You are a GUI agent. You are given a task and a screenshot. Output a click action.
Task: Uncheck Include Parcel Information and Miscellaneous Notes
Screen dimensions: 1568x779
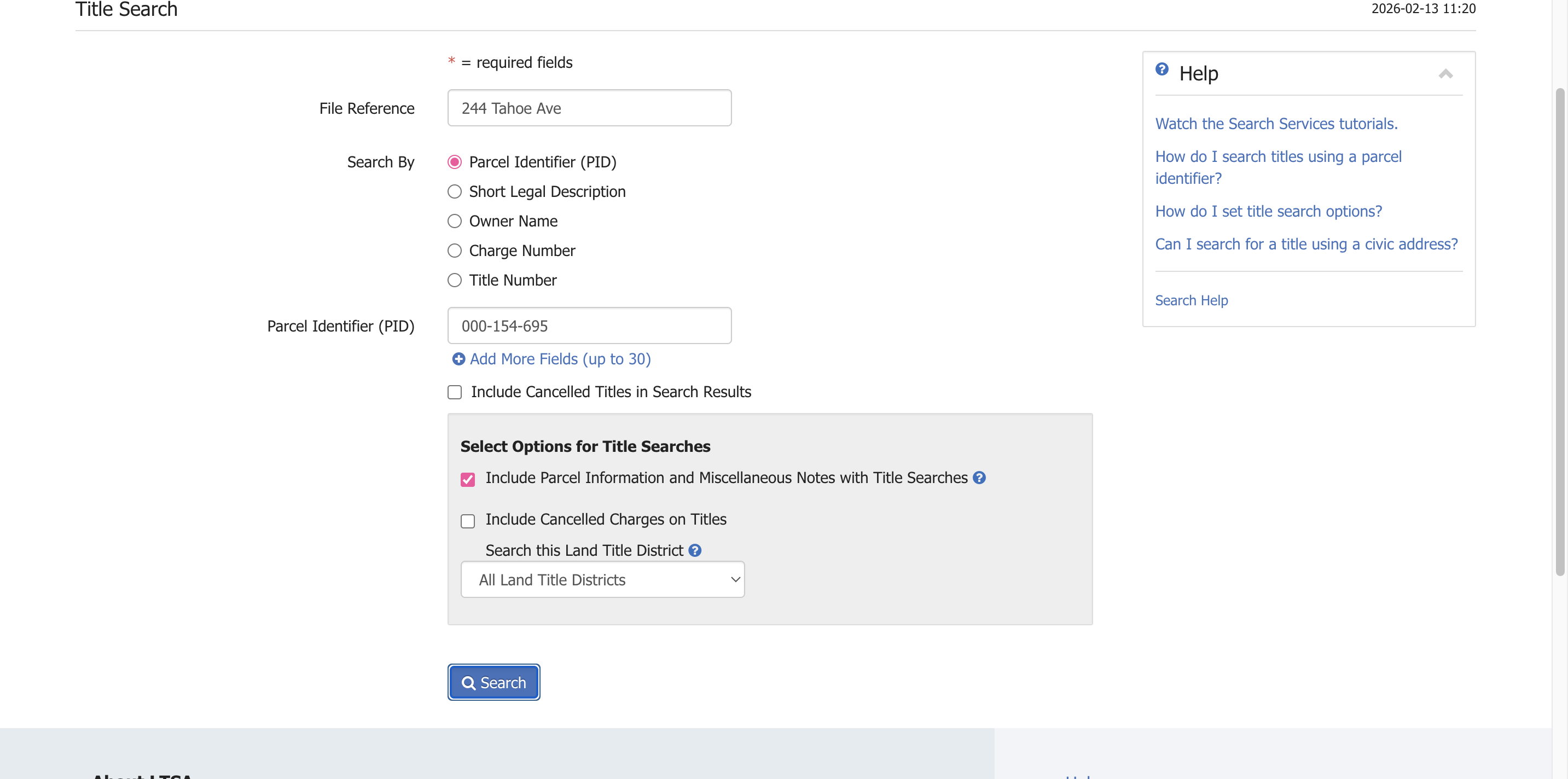pyautogui.click(x=467, y=480)
